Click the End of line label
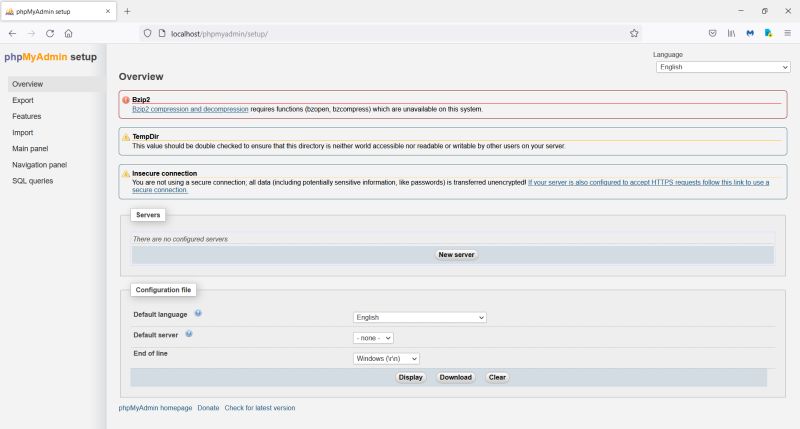800x429 pixels. [151, 354]
